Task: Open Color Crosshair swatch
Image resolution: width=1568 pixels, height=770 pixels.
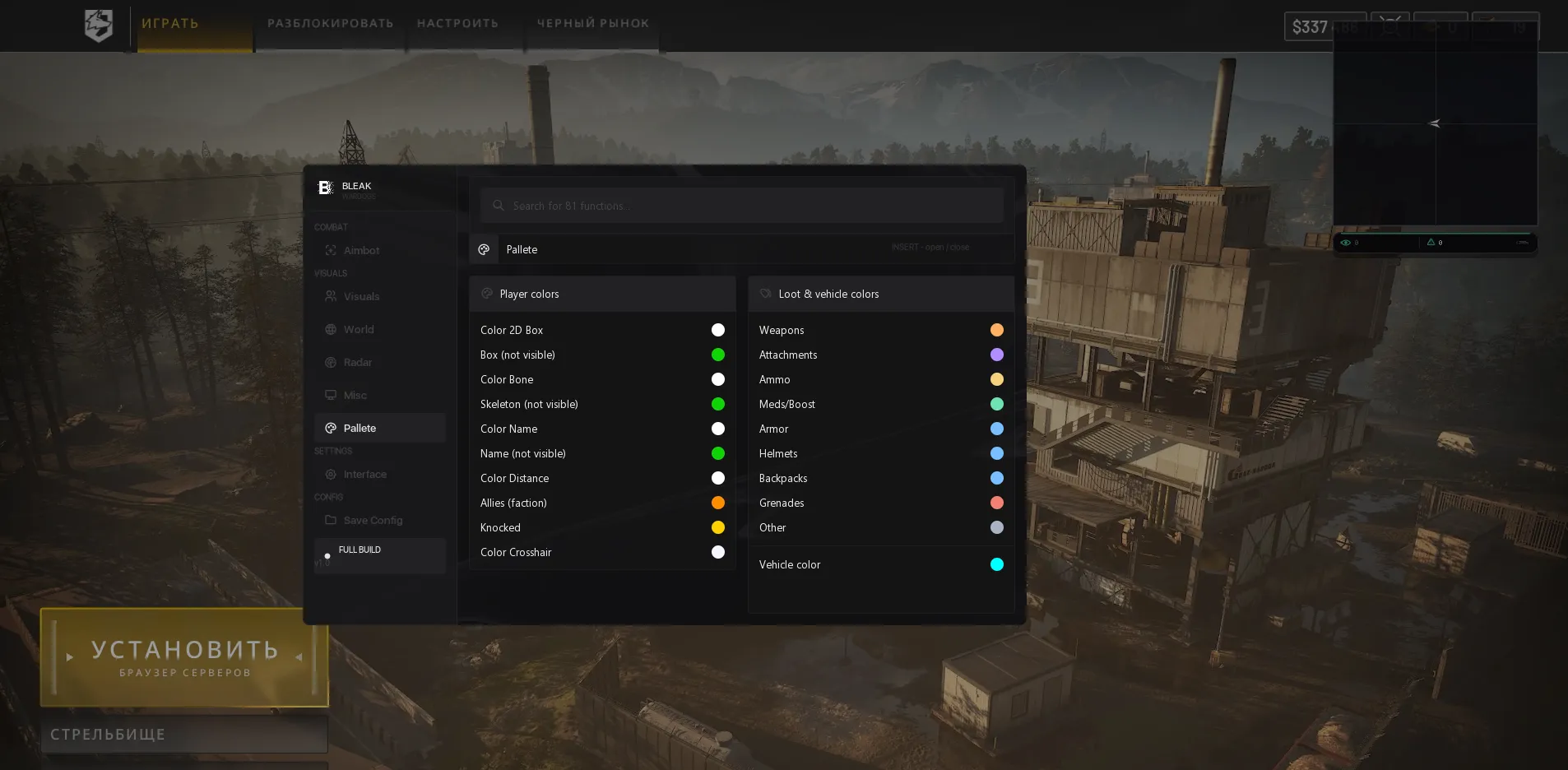Action: [718, 552]
